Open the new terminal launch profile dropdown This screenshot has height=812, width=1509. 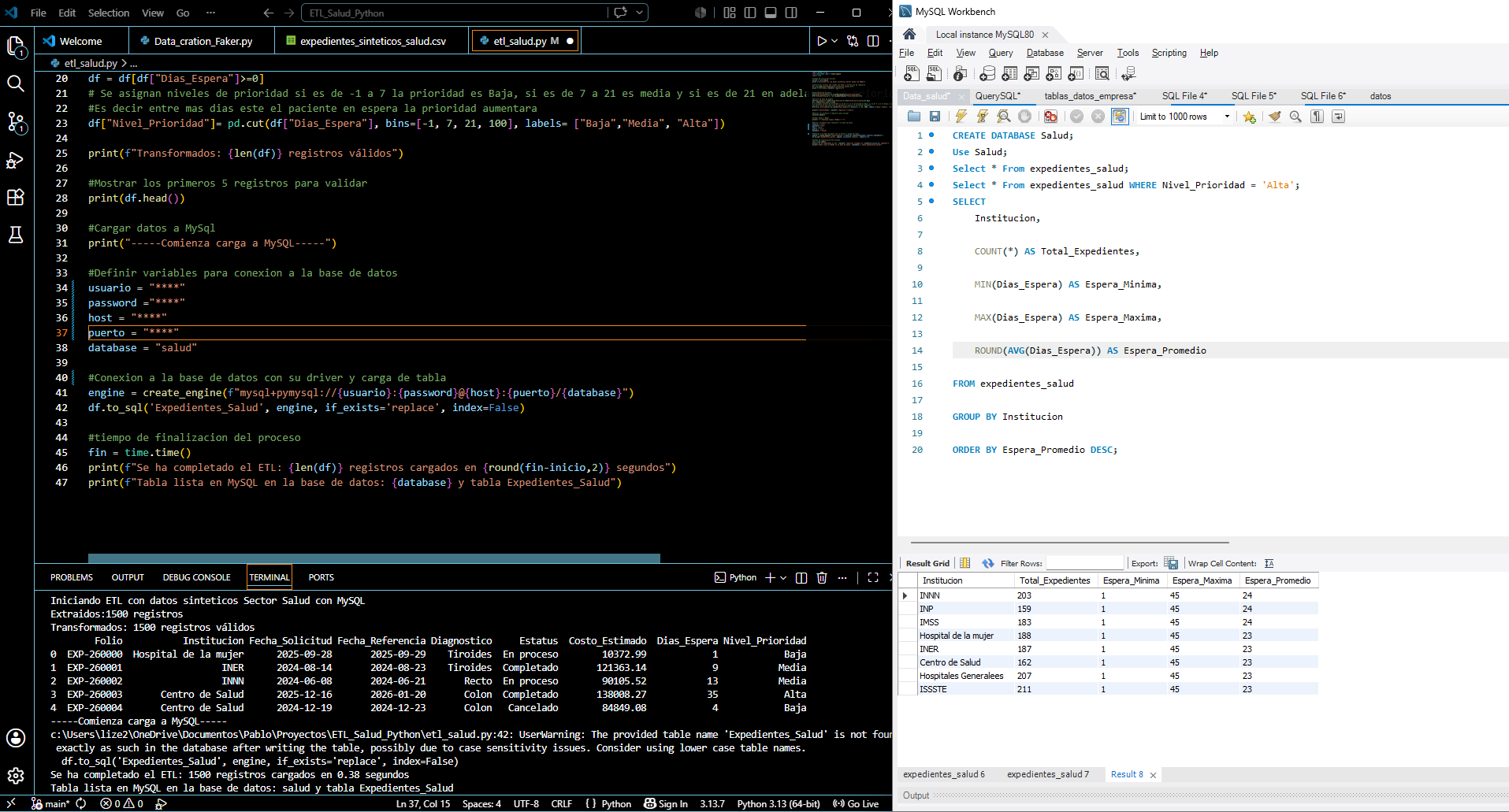click(x=783, y=577)
